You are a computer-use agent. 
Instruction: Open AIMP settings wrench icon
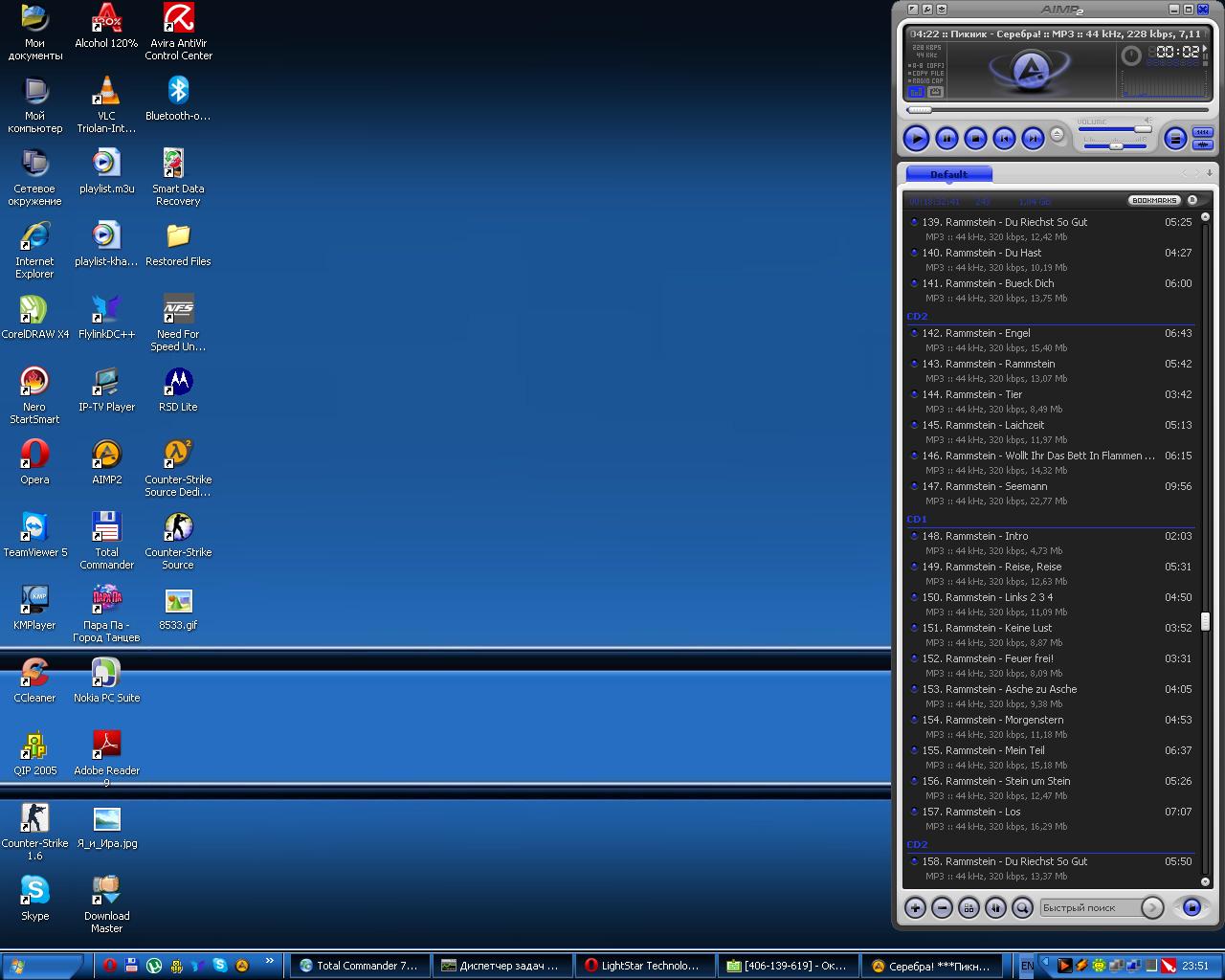(x=927, y=10)
